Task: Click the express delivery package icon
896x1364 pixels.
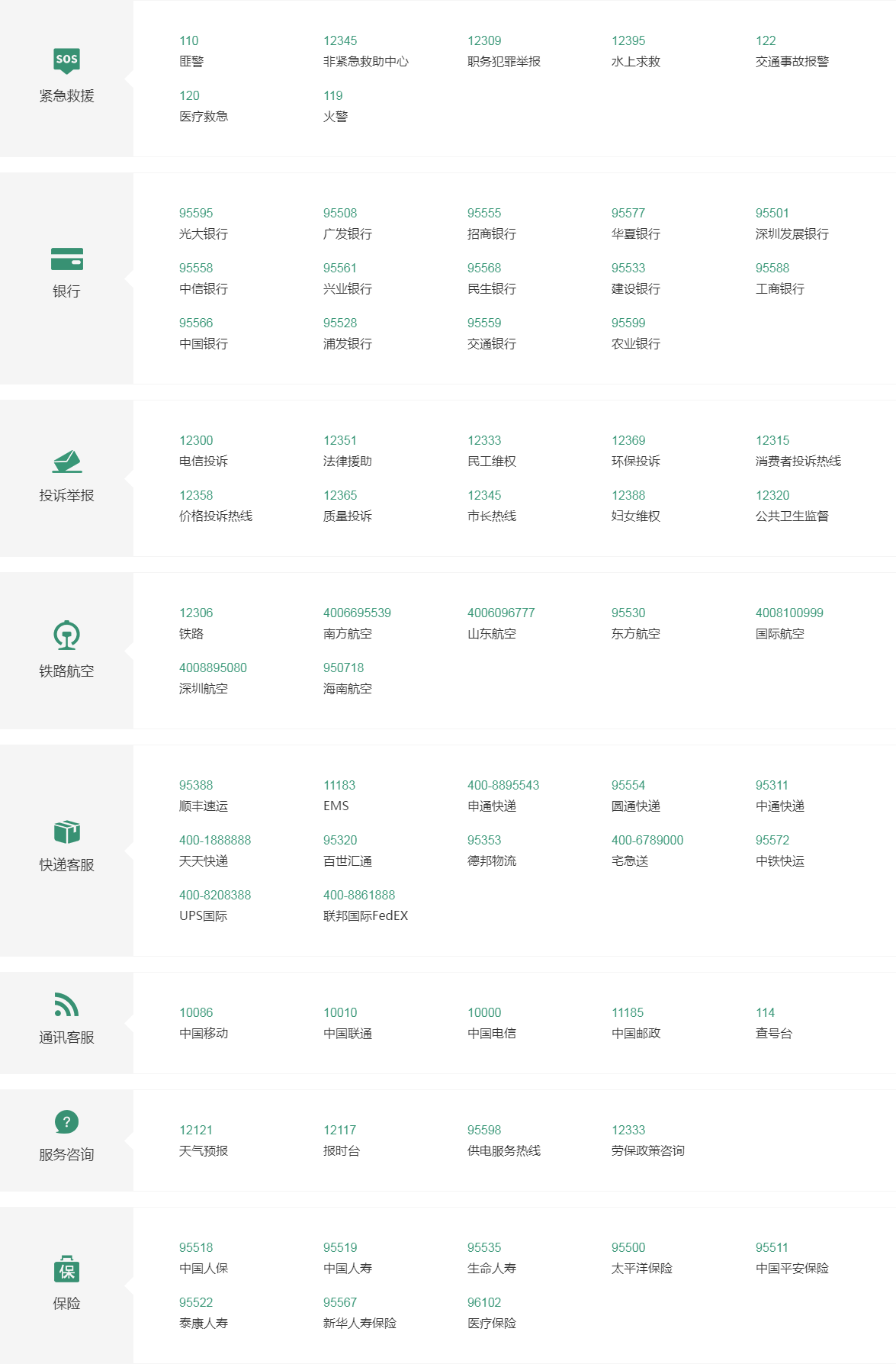Action: [x=66, y=832]
